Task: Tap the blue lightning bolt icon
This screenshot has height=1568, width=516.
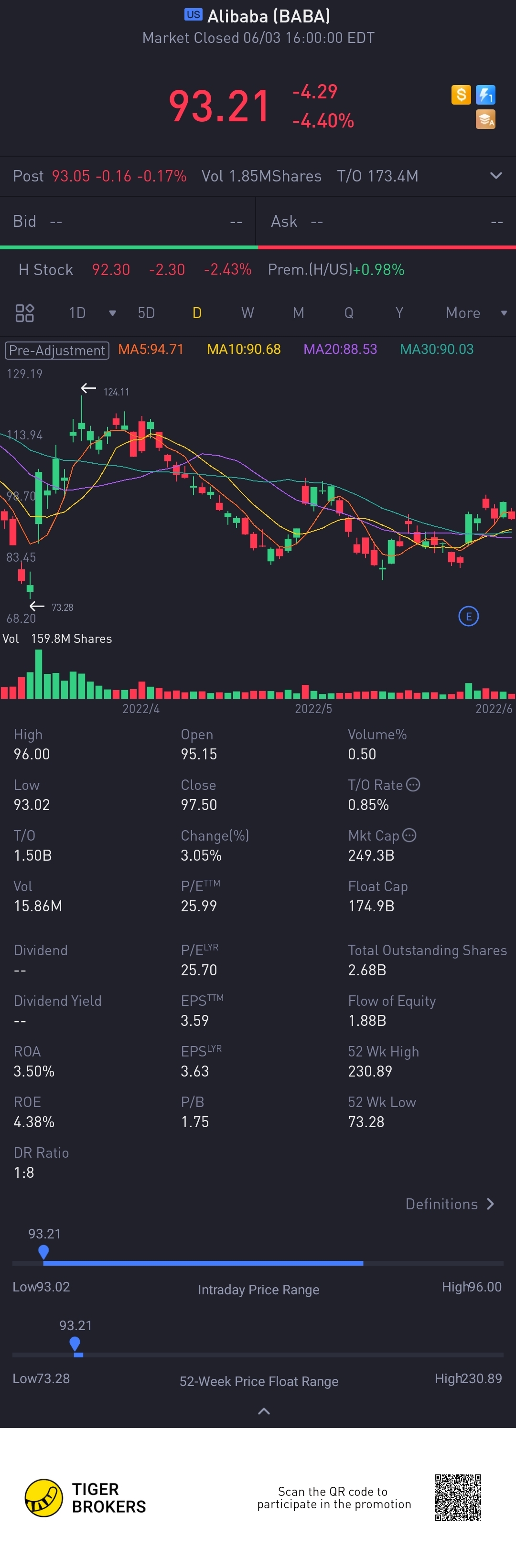Action: tap(485, 95)
